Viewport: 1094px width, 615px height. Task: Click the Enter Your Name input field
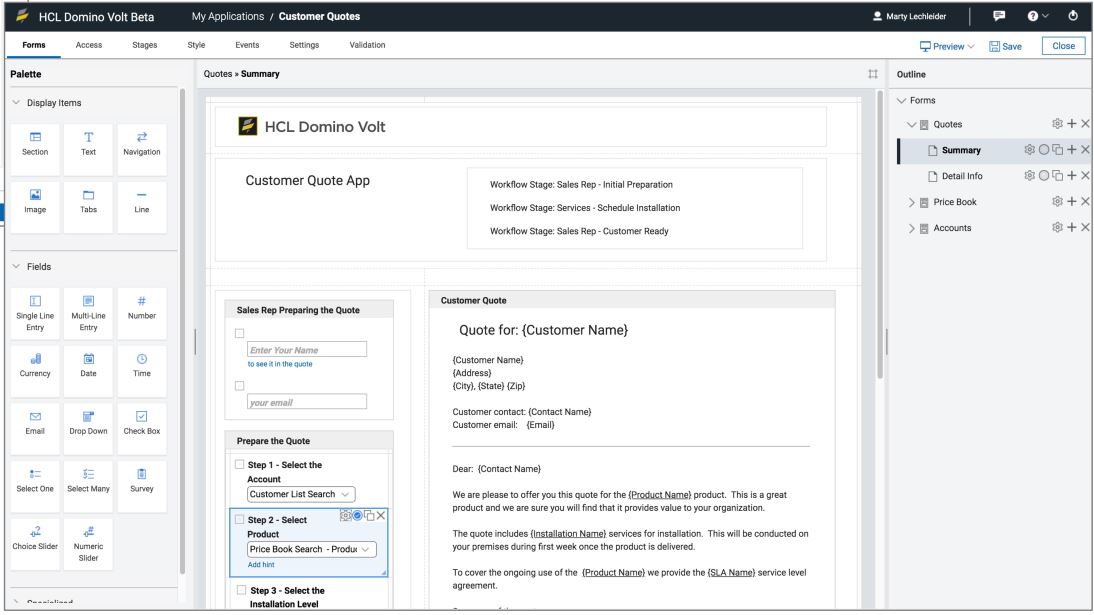click(x=306, y=349)
